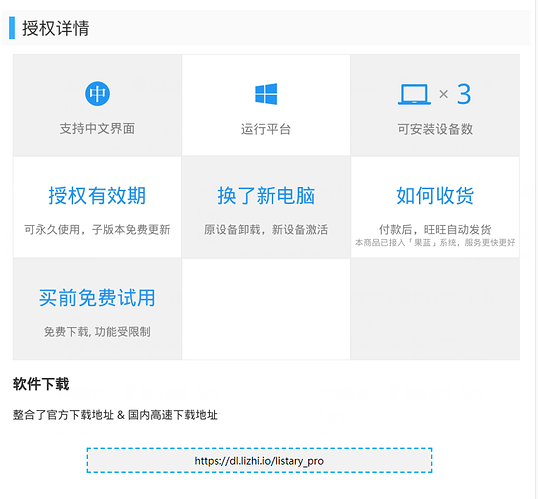The height and width of the screenshot is (499, 538).
Task: Click the laptop device icon
Action: point(414,94)
